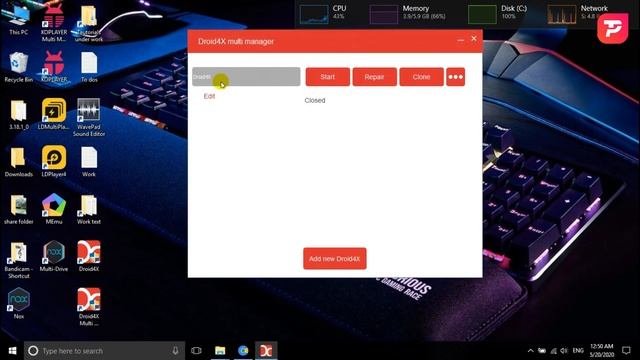Image resolution: width=640 pixels, height=360 pixels.
Task: Select Droid4X Multi desktop shortcut
Action: (x=89, y=307)
